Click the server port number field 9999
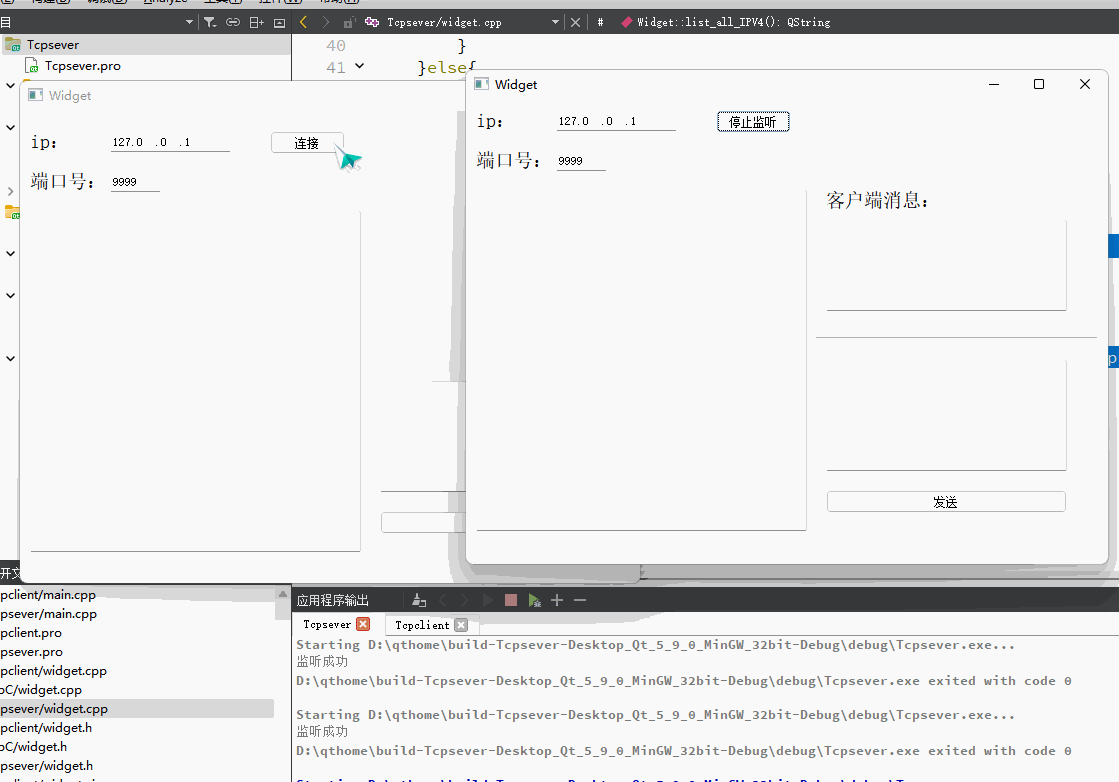Screen dimensions: 1119x782 tap(580, 161)
